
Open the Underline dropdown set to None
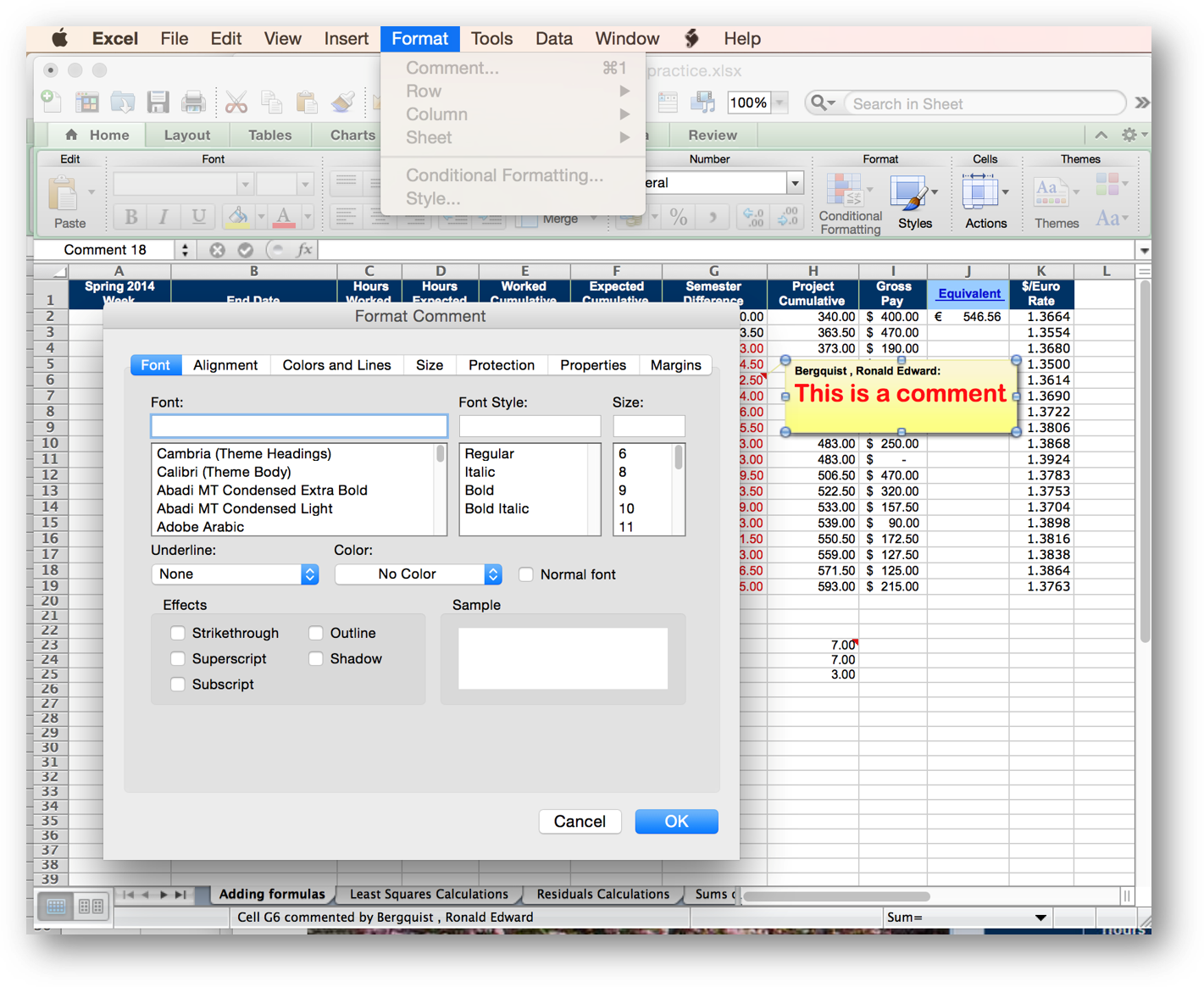235,574
